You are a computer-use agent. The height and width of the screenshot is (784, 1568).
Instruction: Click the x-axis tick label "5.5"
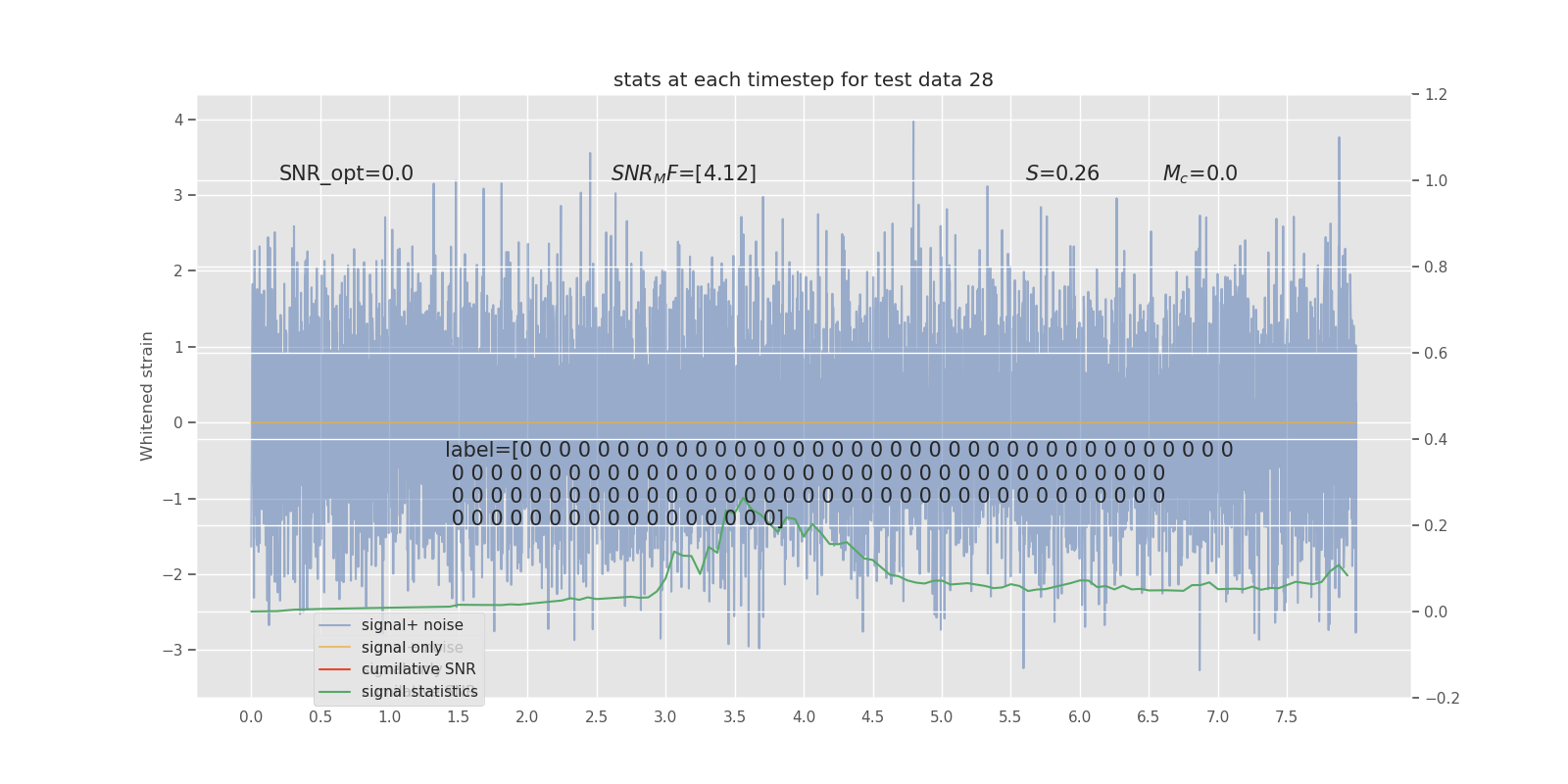coord(1010,717)
